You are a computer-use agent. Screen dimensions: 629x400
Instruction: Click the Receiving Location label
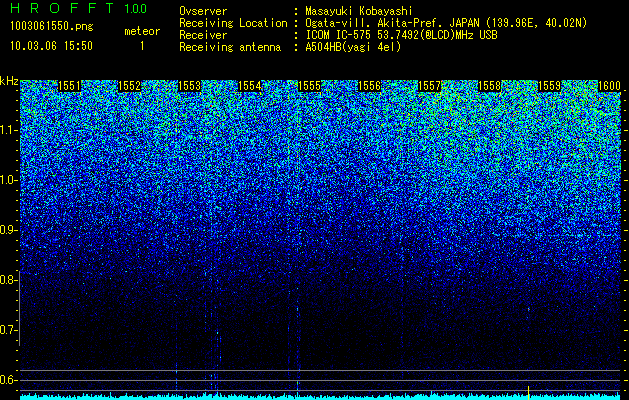tap(233, 23)
